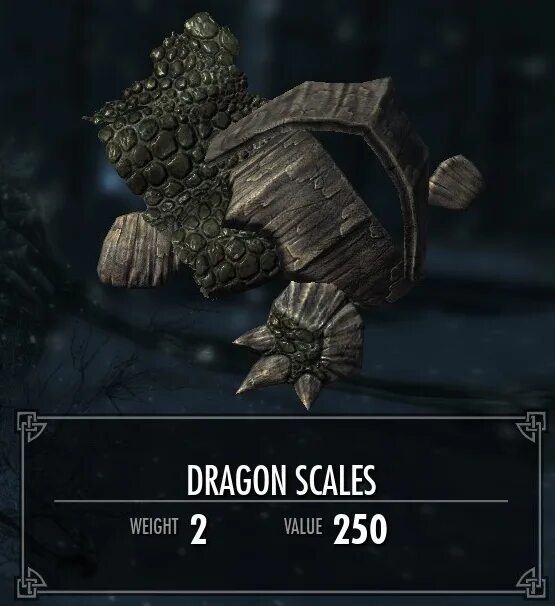This screenshot has width=555, height=606.
Task: Click the top border of the info card
Action: (x=281, y=417)
